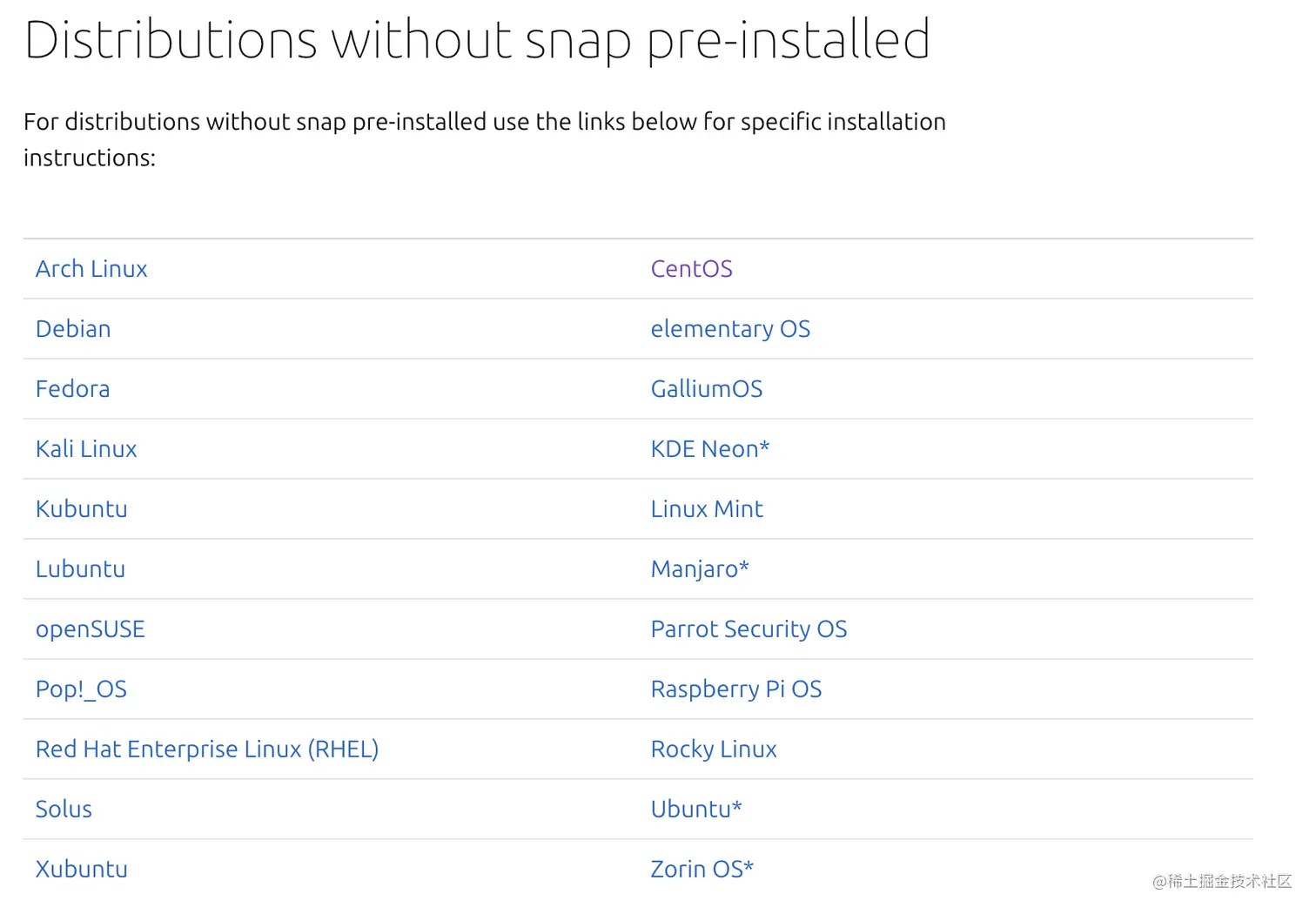This screenshot has height=914, width=1316.
Task: Click the Lubuntu link
Action: [x=80, y=569]
